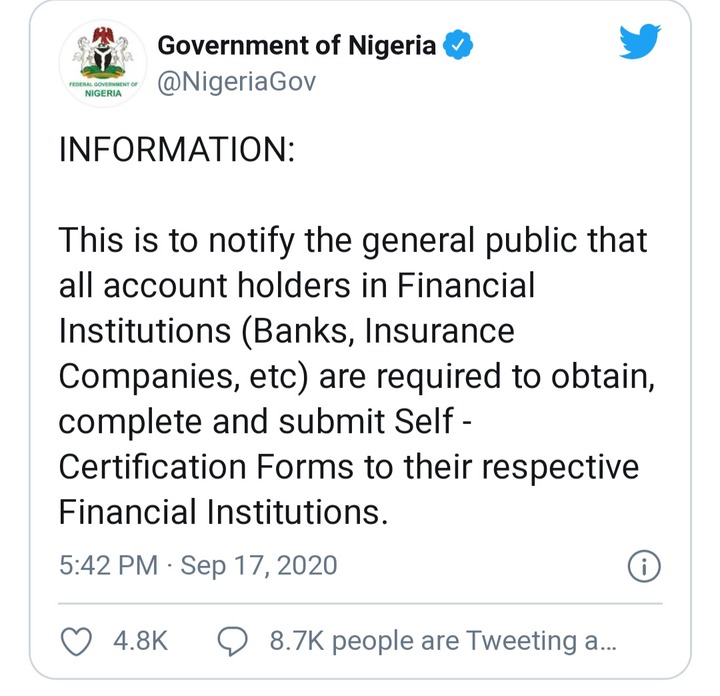The height and width of the screenshot is (696, 720).
Task: Open the Government of Nigeria profile name
Action: point(298,46)
